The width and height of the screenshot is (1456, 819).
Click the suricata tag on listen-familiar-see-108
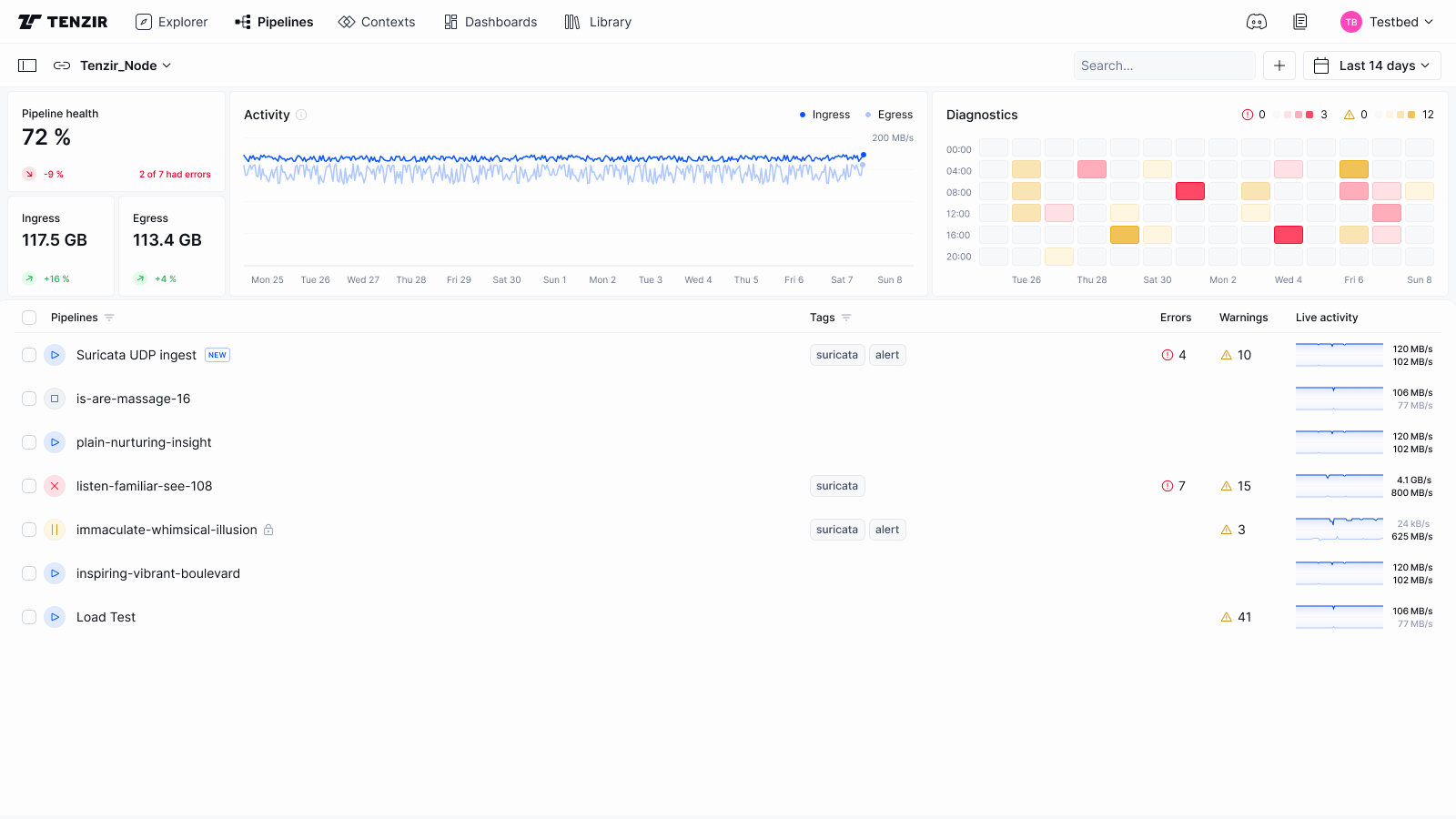click(x=836, y=486)
